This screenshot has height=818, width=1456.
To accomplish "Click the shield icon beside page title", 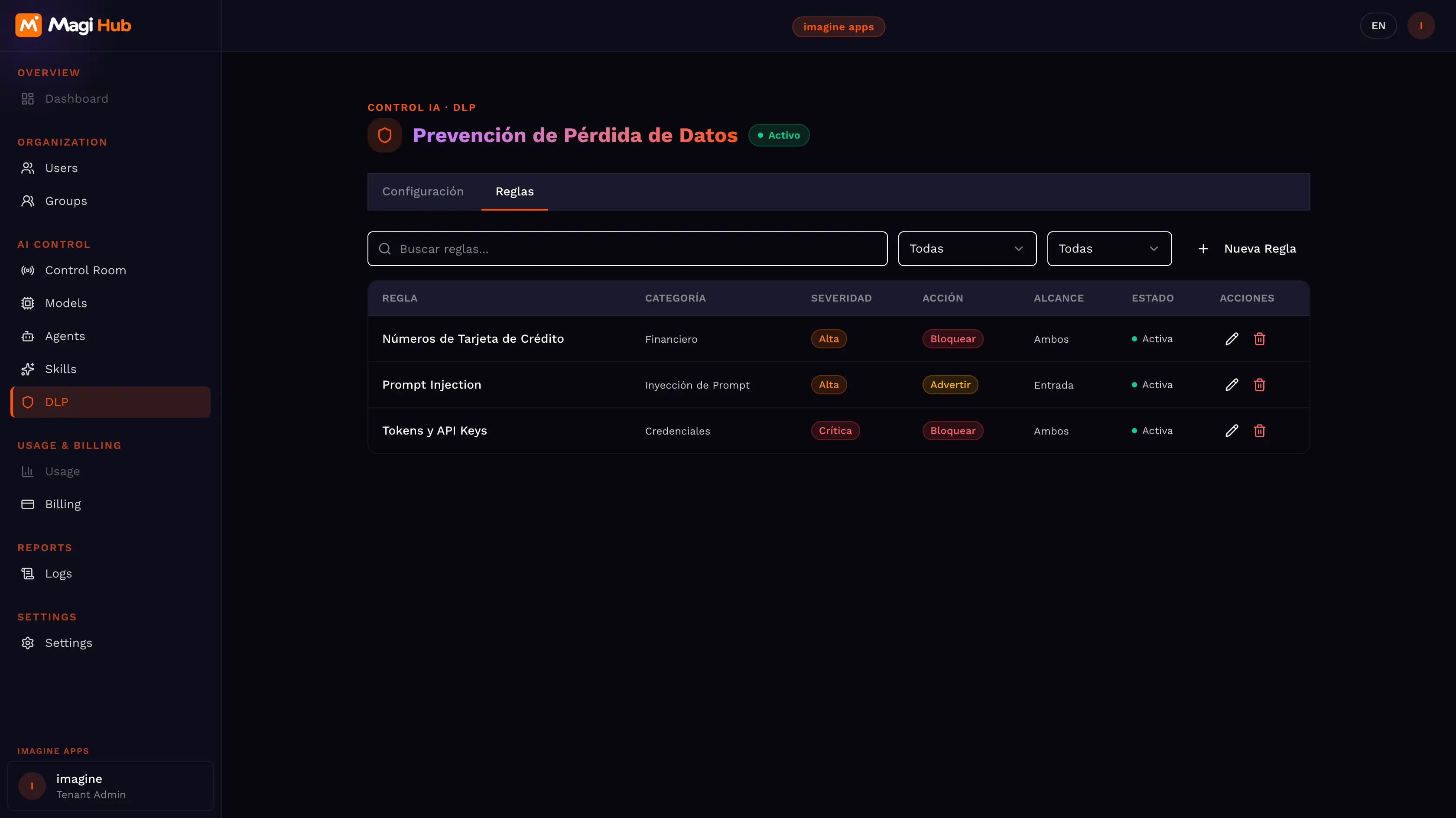I will (384, 135).
